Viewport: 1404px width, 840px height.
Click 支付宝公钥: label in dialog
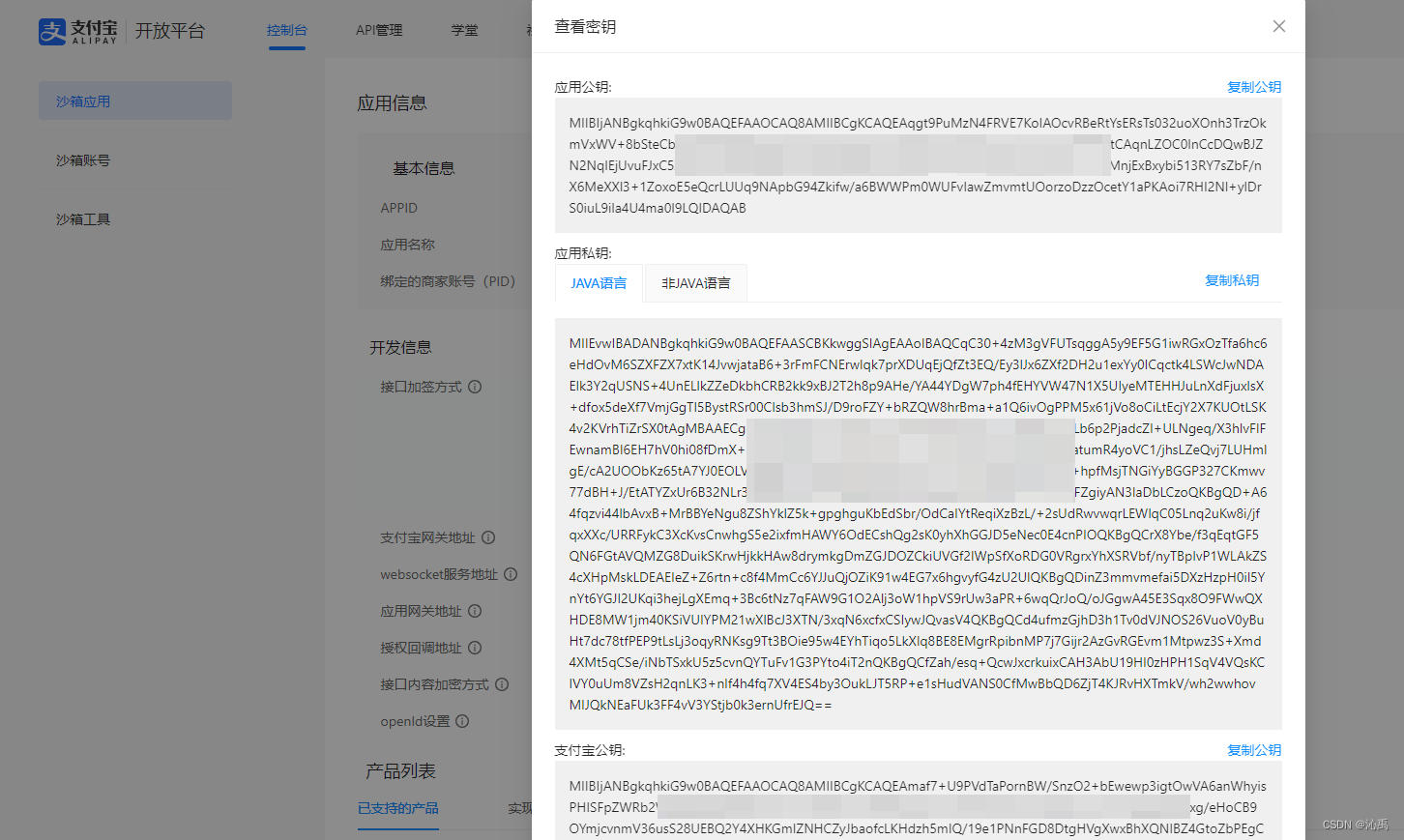coord(590,750)
